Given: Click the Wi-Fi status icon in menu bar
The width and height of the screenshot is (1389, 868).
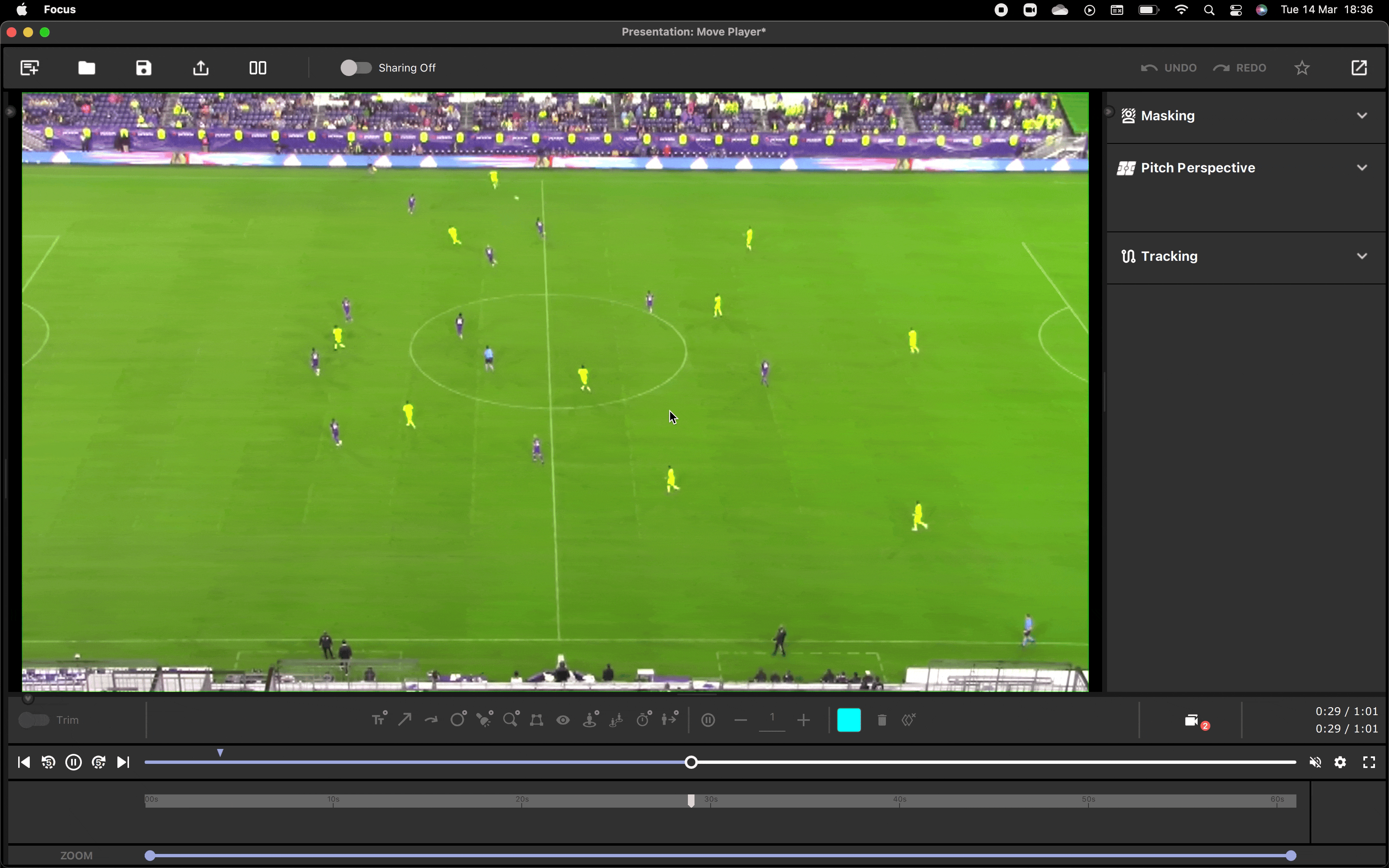Looking at the screenshot, I should (1181, 9).
